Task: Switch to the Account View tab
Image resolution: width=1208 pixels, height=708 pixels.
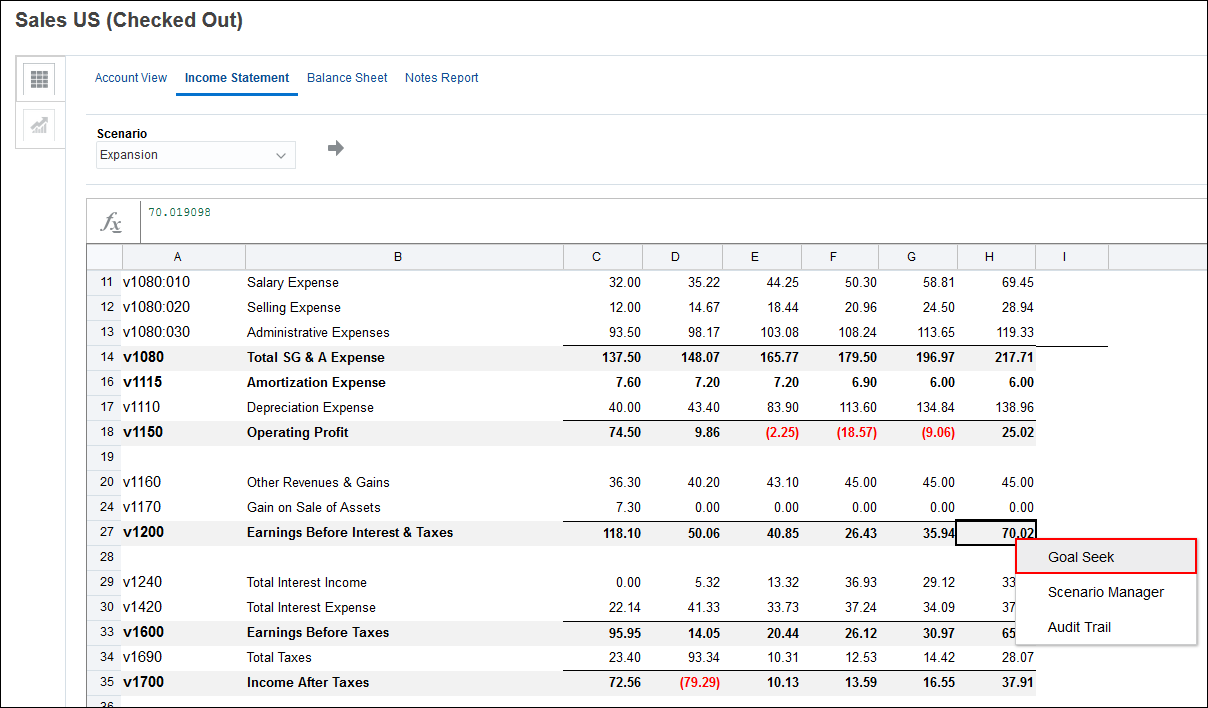Action: tap(131, 78)
